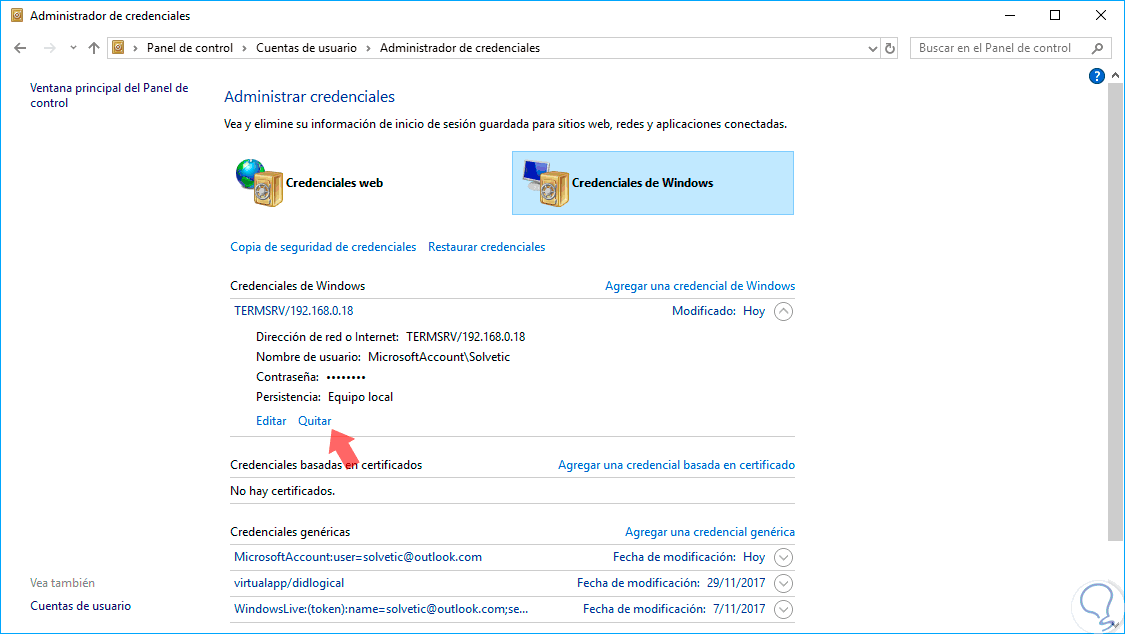Screen dimensions: 1125x634
Task: Click the Forward navigation arrow
Action: pos(50,48)
